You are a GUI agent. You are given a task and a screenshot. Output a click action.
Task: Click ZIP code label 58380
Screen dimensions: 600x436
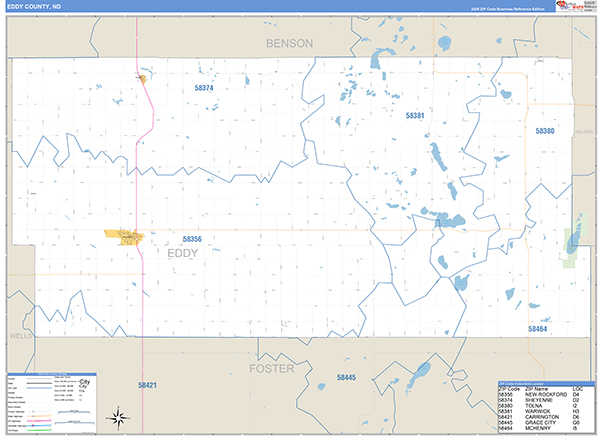click(x=545, y=131)
